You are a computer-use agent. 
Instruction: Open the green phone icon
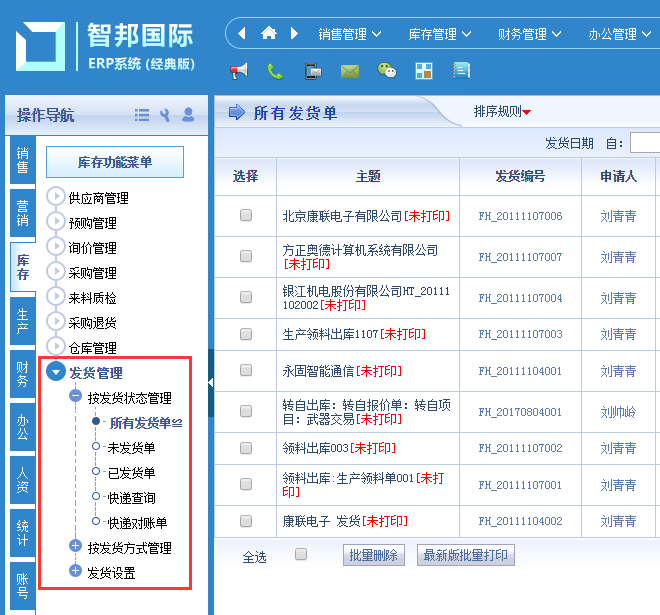(275, 71)
